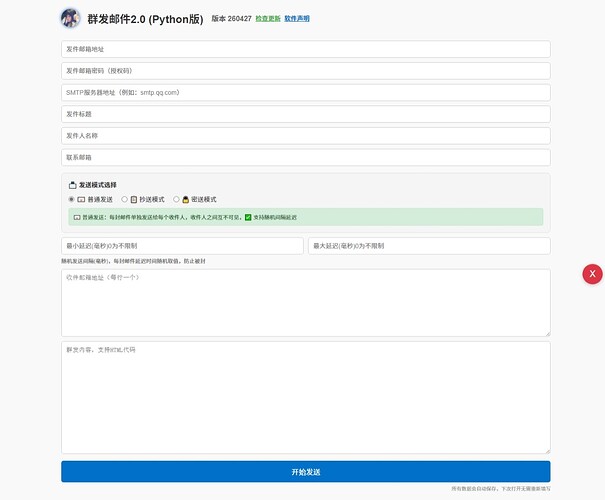The image size is (605, 500).
Task: Click the 密送模式 lock icon
Action: click(x=186, y=199)
